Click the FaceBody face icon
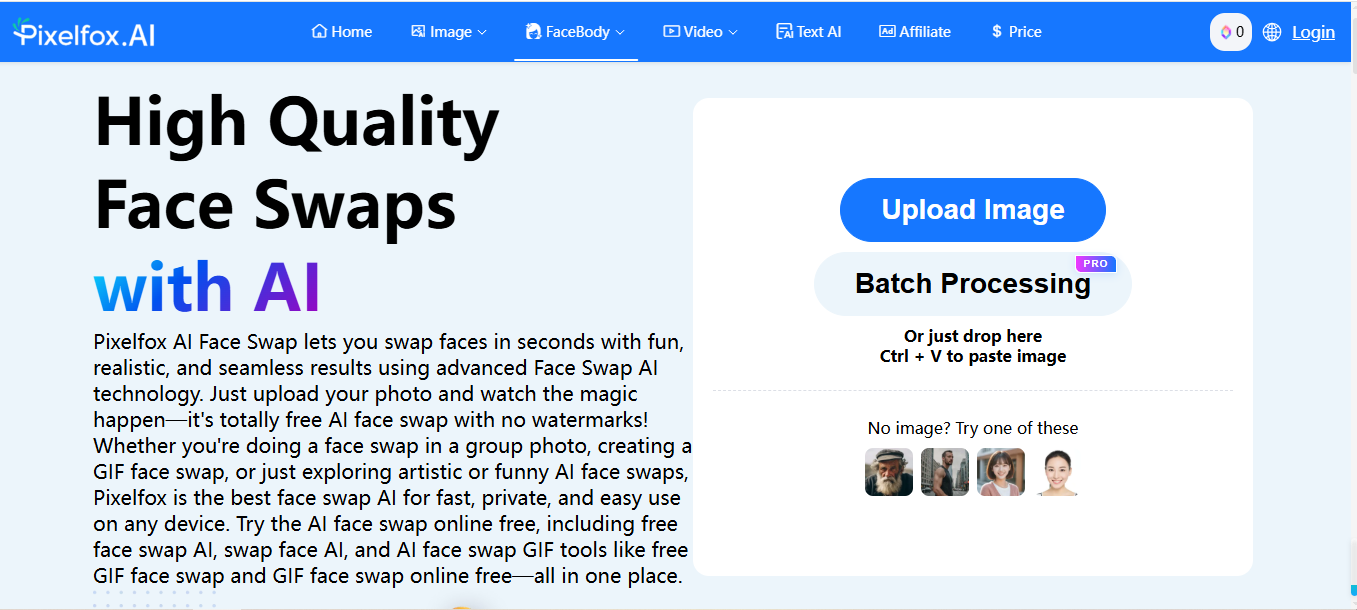Viewport: 1357px width, 610px height. point(533,32)
